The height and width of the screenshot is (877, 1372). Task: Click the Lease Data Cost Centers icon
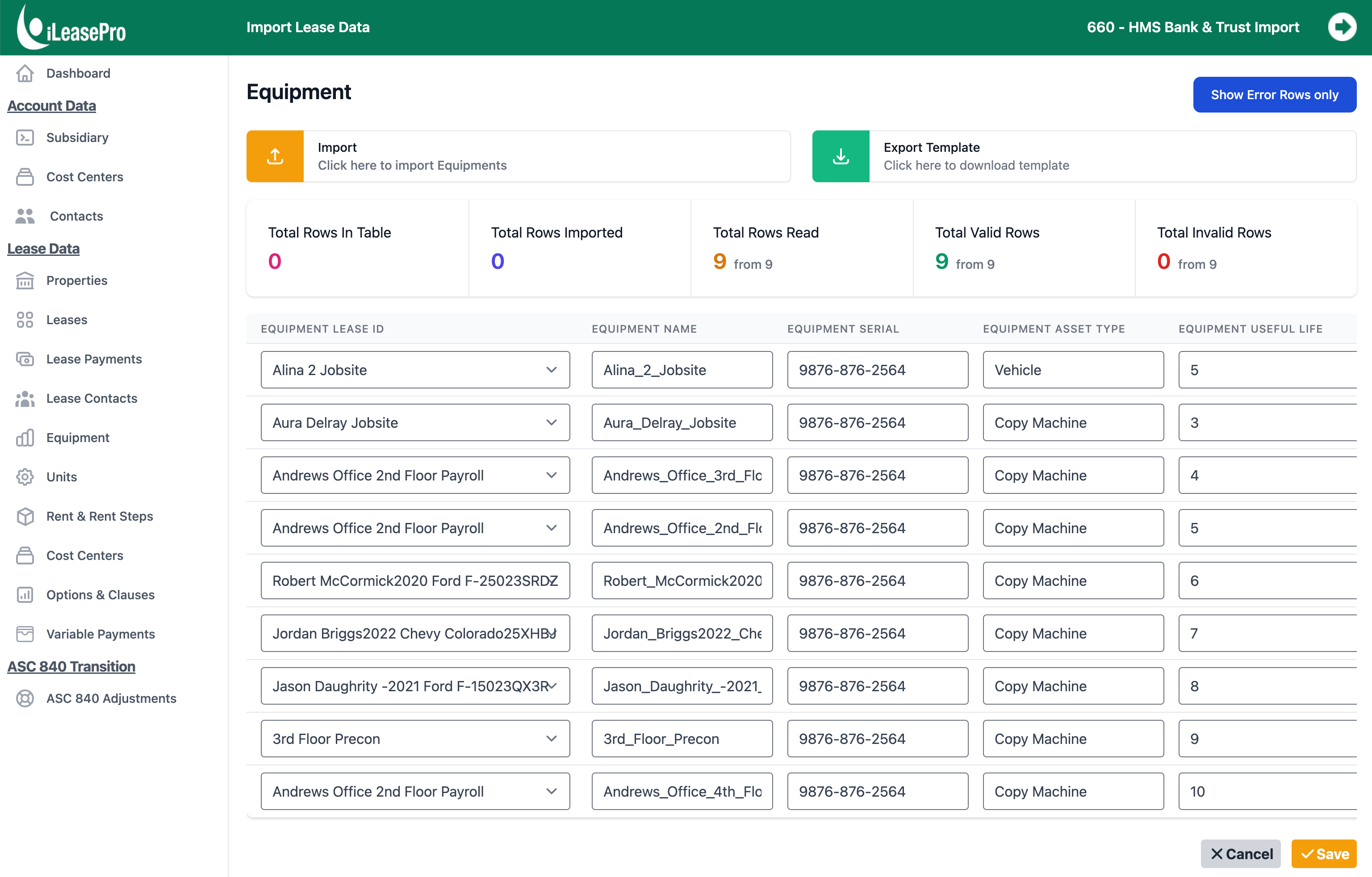point(25,555)
